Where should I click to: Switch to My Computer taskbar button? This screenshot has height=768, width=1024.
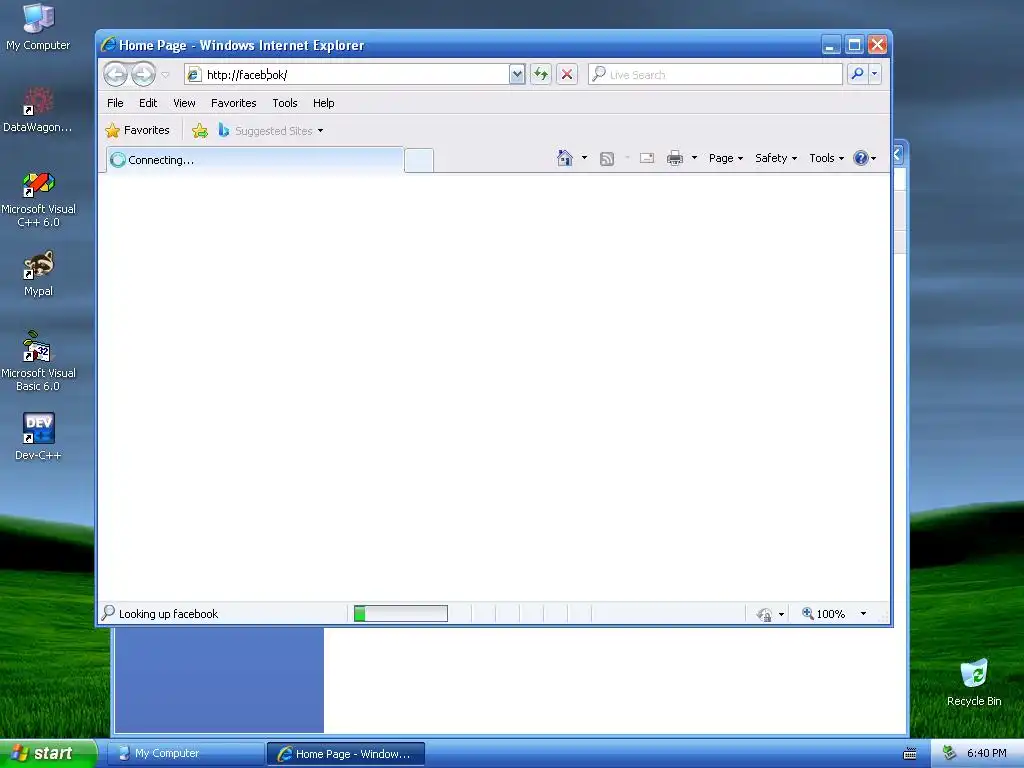click(185, 754)
